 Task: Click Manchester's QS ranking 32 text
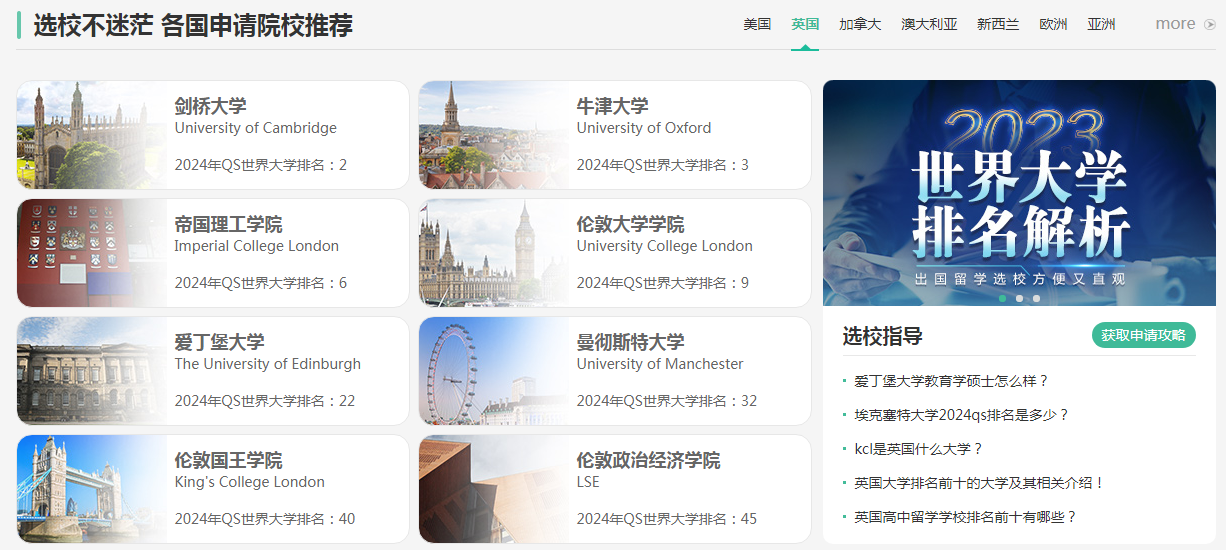pos(666,401)
